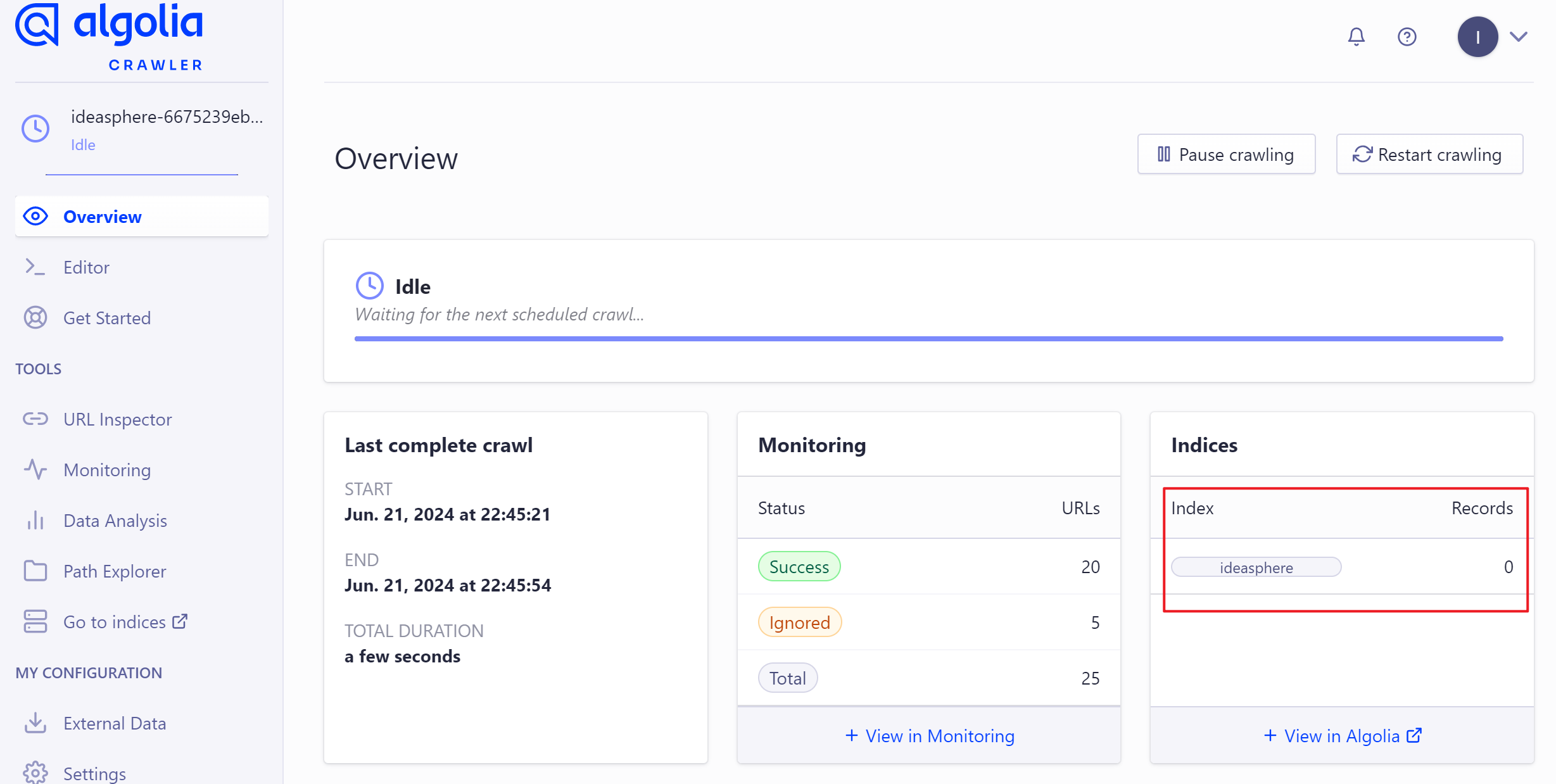
Task: Click the URL Inspector link icon
Action: pos(35,419)
